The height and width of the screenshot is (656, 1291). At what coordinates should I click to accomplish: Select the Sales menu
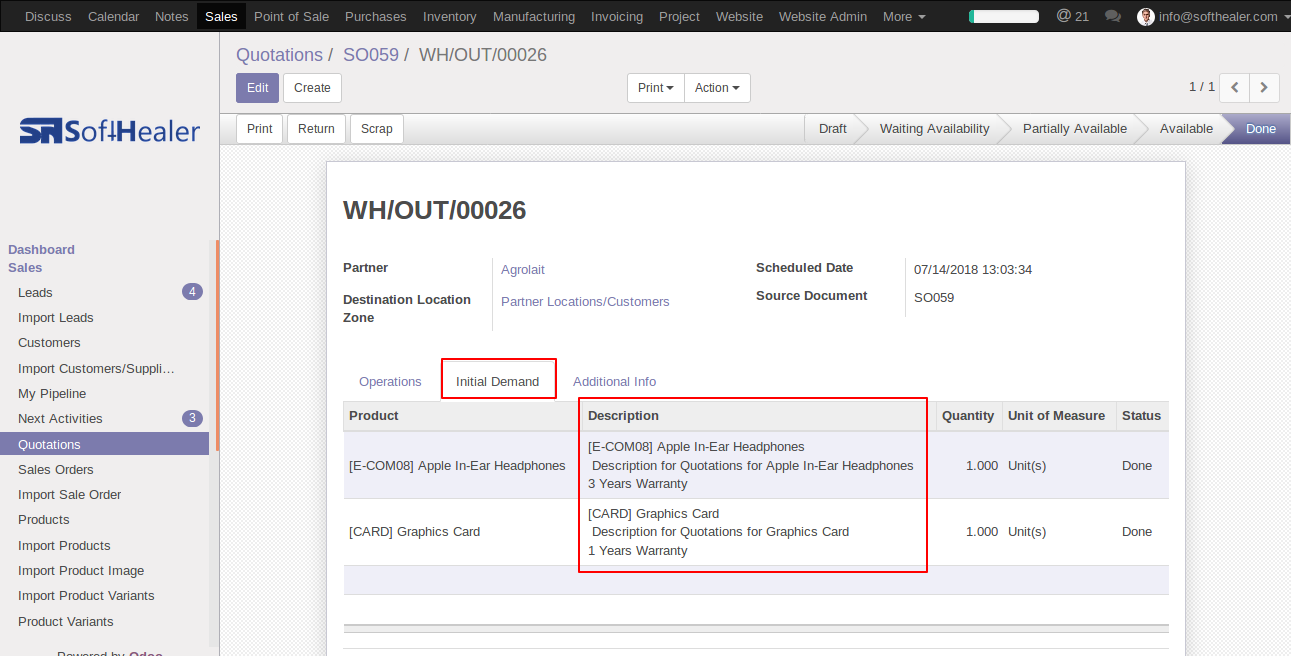click(x=221, y=16)
